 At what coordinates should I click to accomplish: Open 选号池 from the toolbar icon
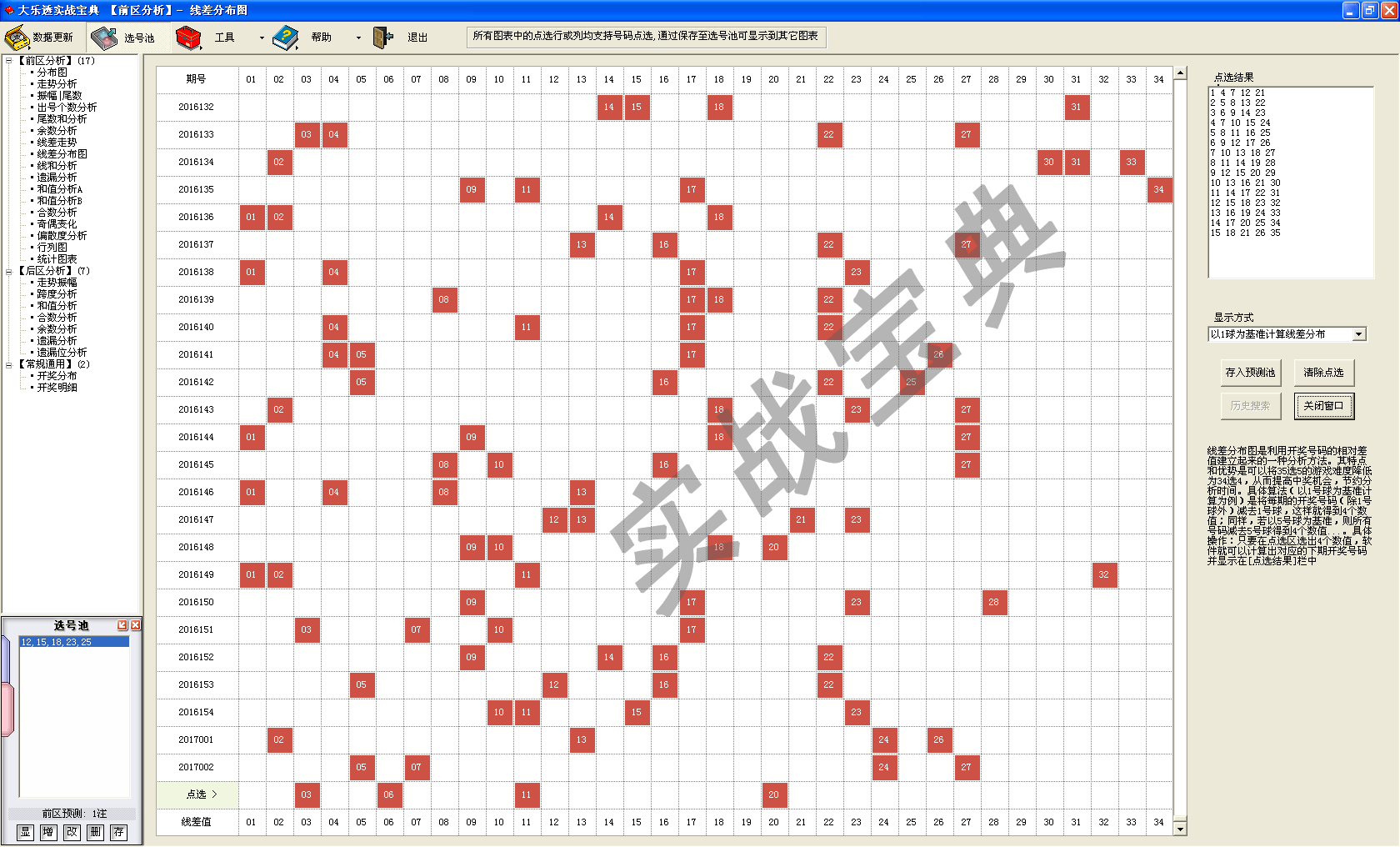104,38
